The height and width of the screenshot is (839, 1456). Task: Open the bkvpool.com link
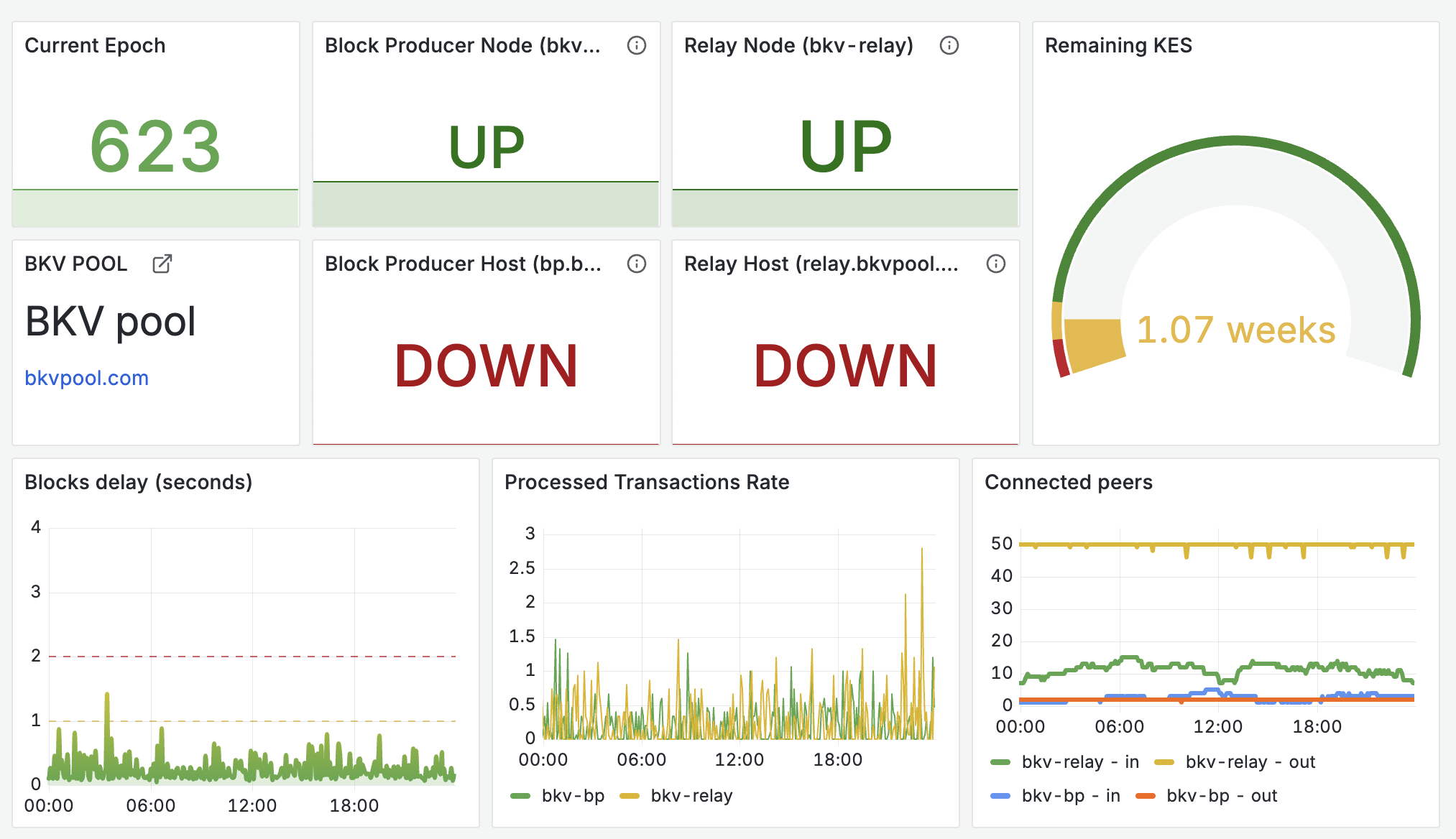click(86, 378)
